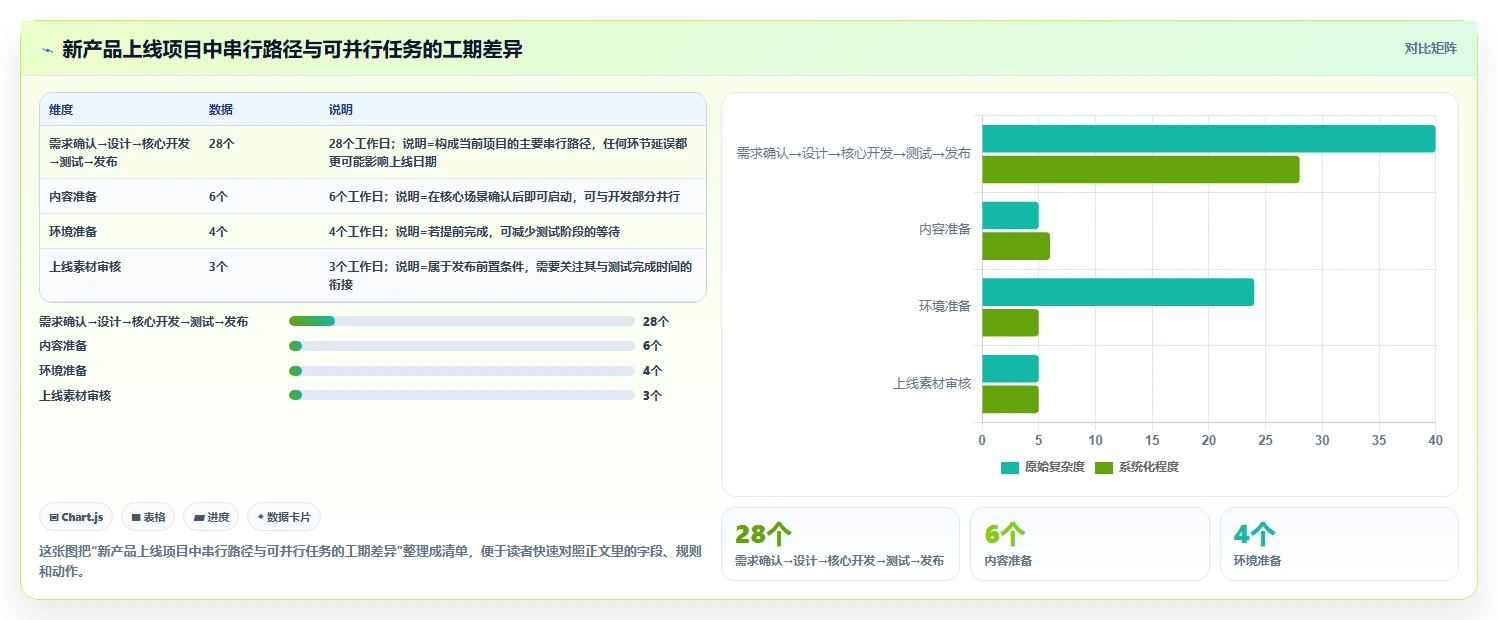Select the 上线素材审核 table row name
Screen dimensions: 1498x620
[85, 267]
